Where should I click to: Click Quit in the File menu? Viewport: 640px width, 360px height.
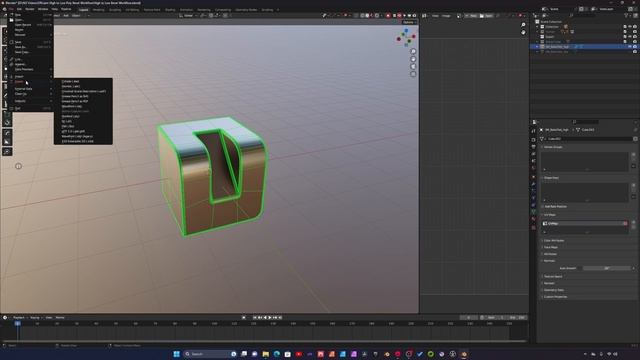coord(18,108)
